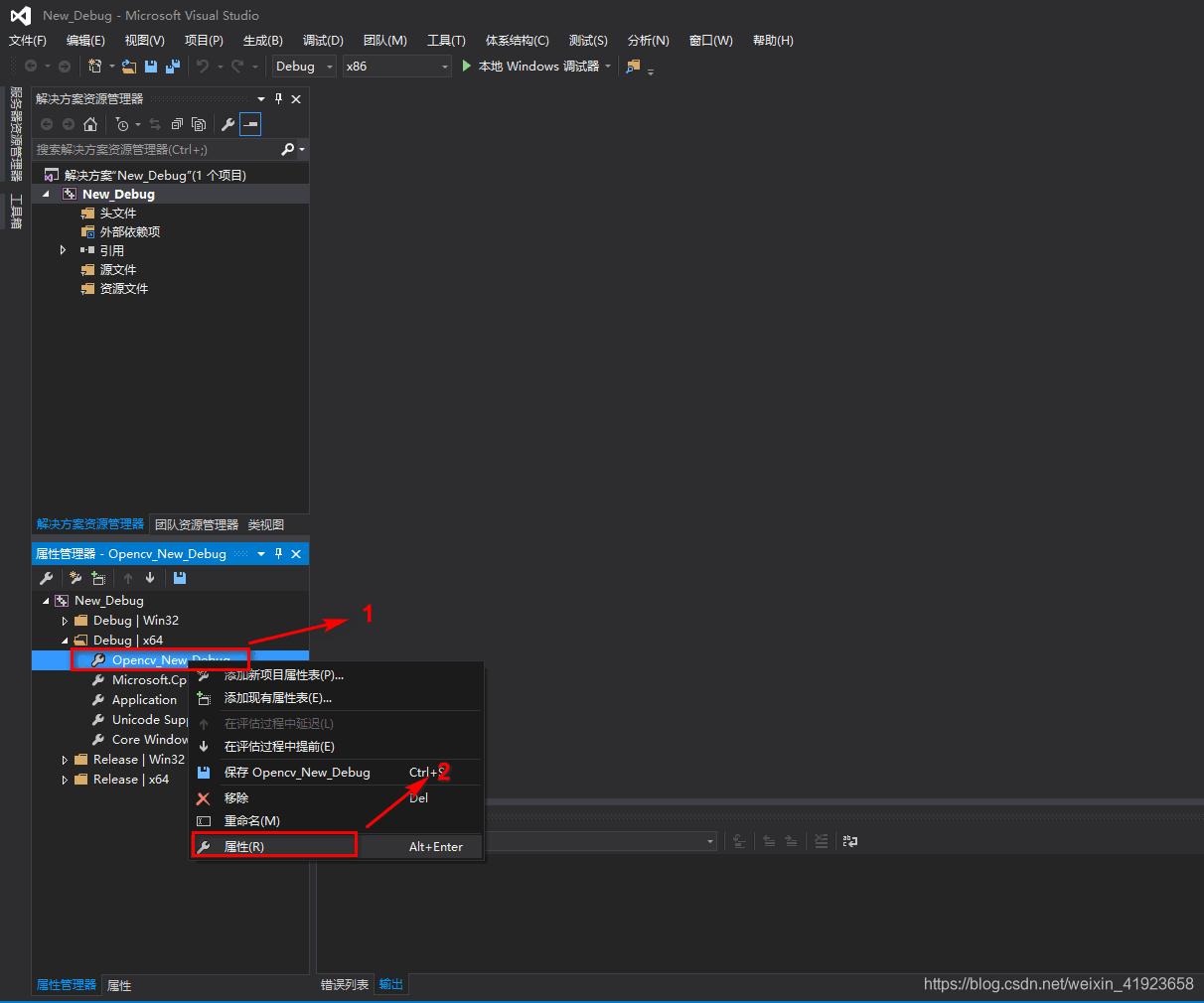Click the word wrap icon in output toolbar

click(x=850, y=841)
